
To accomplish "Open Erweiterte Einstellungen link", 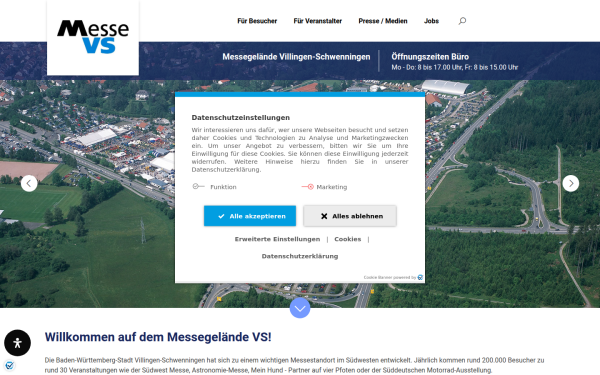I will click(277, 239).
